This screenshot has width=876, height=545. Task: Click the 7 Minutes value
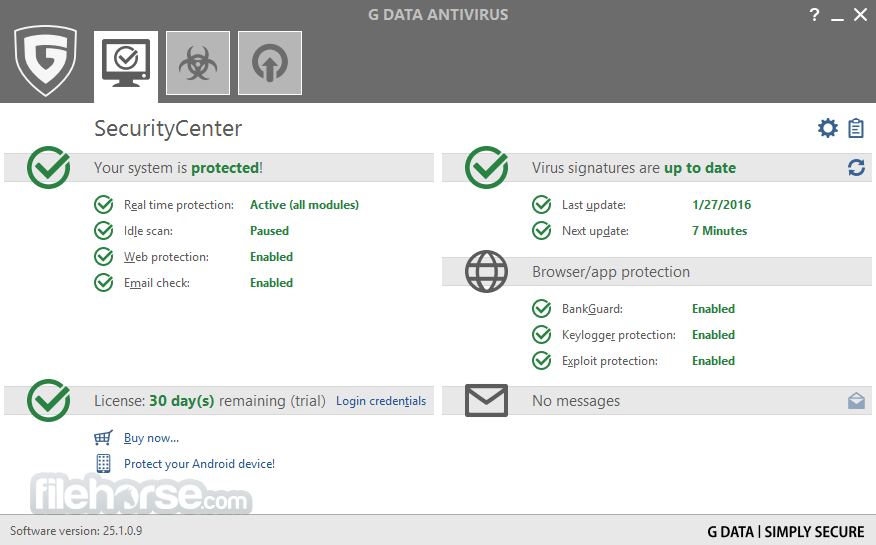pyautogui.click(x=719, y=231)
